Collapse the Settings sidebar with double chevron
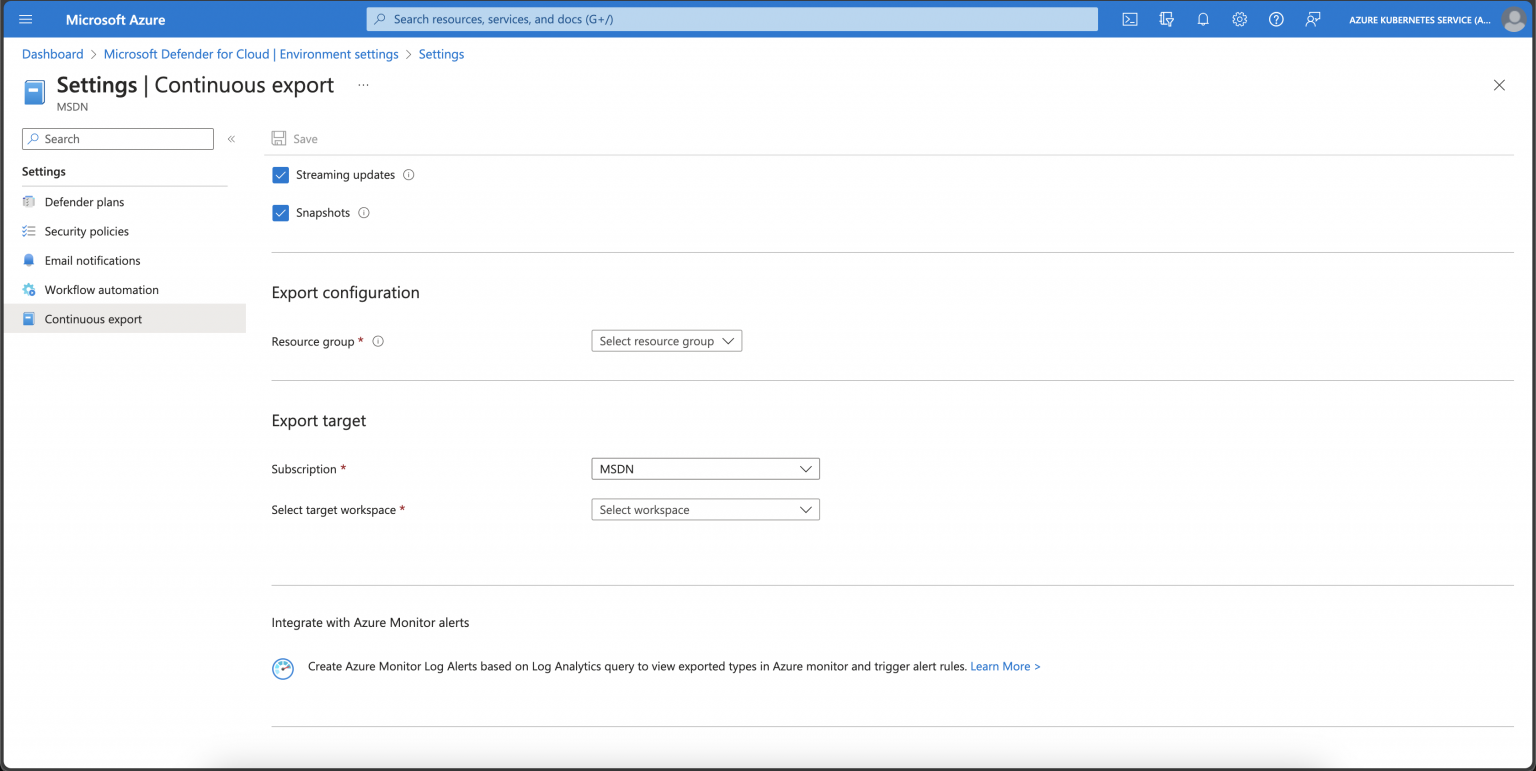The image size is (1536, 771). pos(231,139)
